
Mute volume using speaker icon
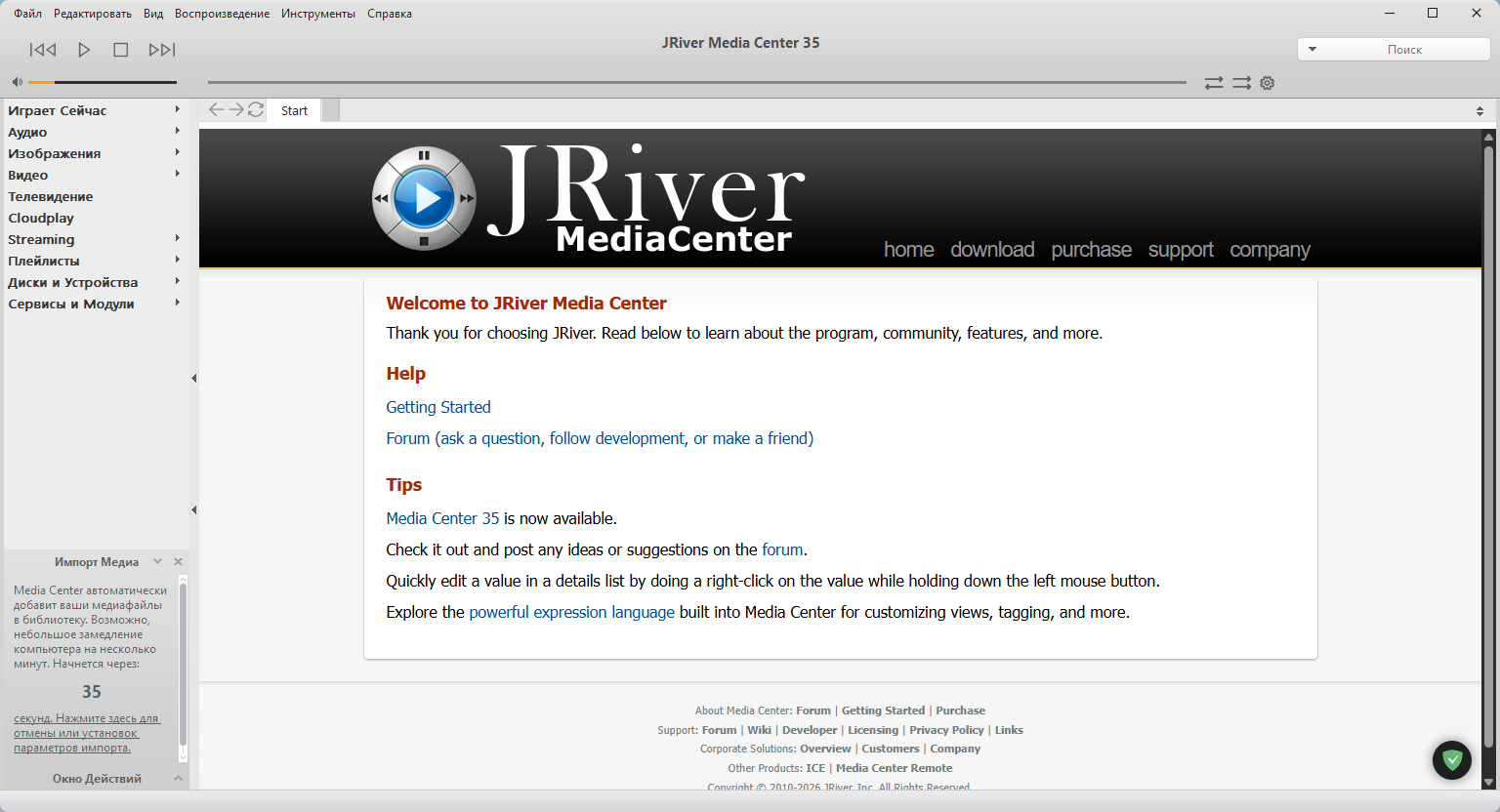17,82
